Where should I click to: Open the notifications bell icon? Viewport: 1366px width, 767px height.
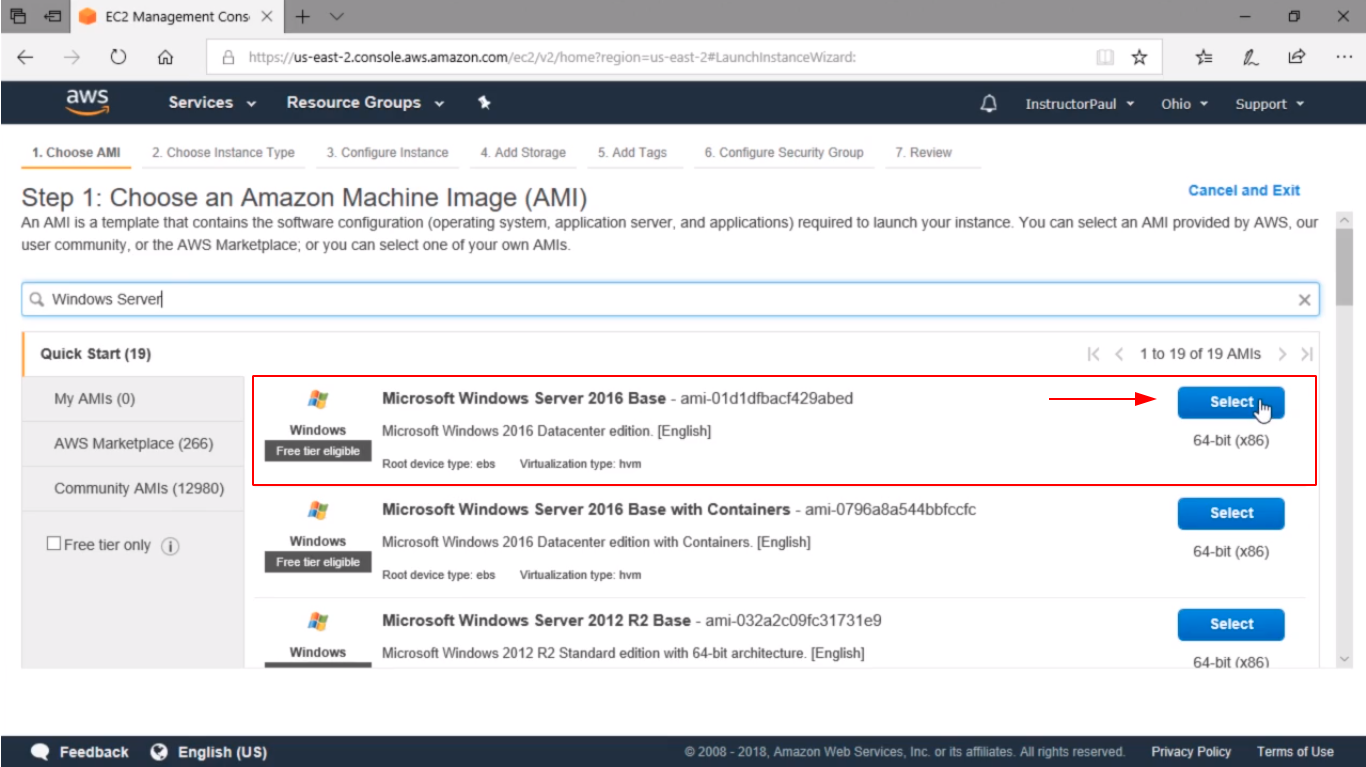[989, 104]
